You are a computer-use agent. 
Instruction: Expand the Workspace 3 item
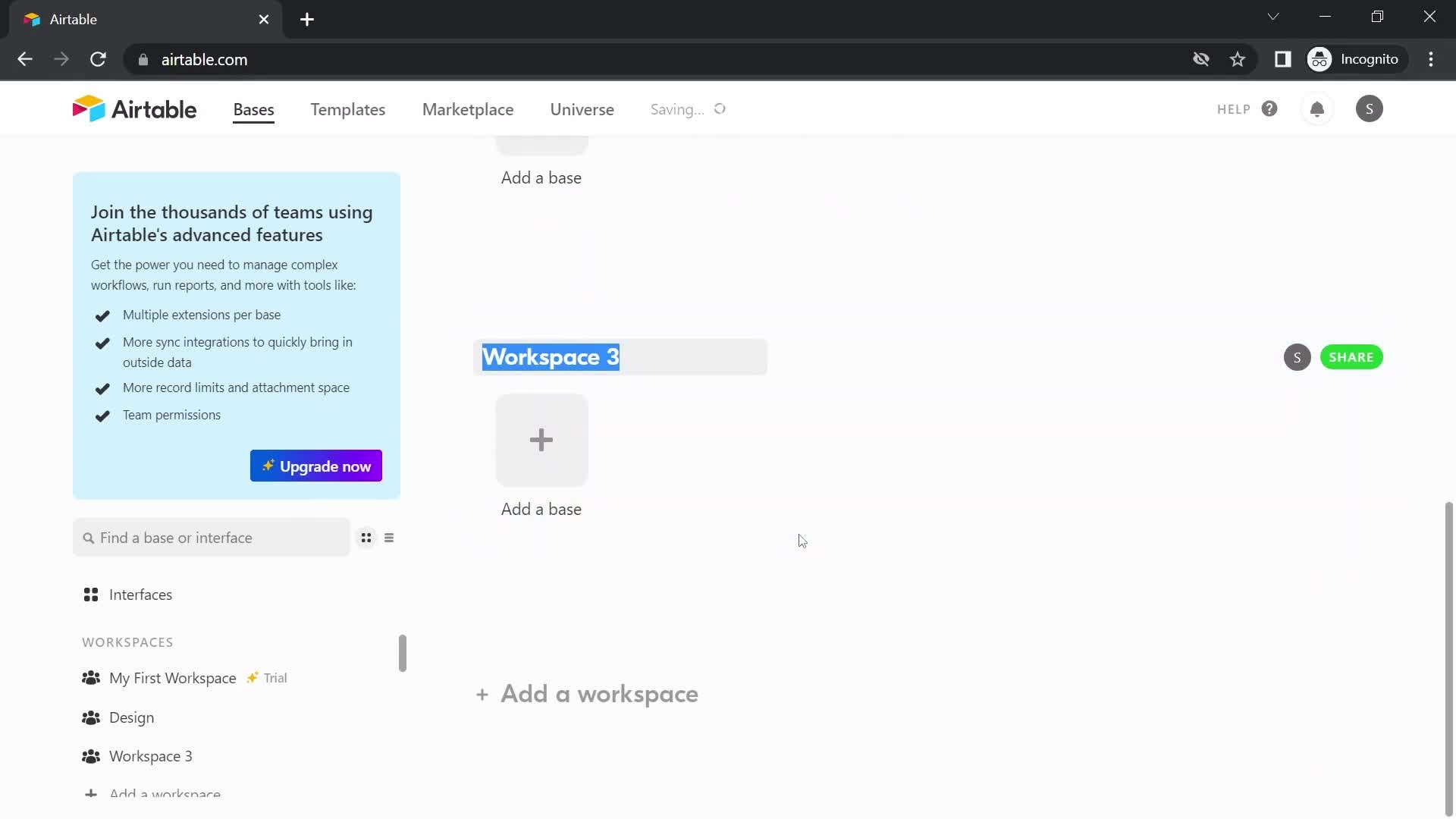150,756
